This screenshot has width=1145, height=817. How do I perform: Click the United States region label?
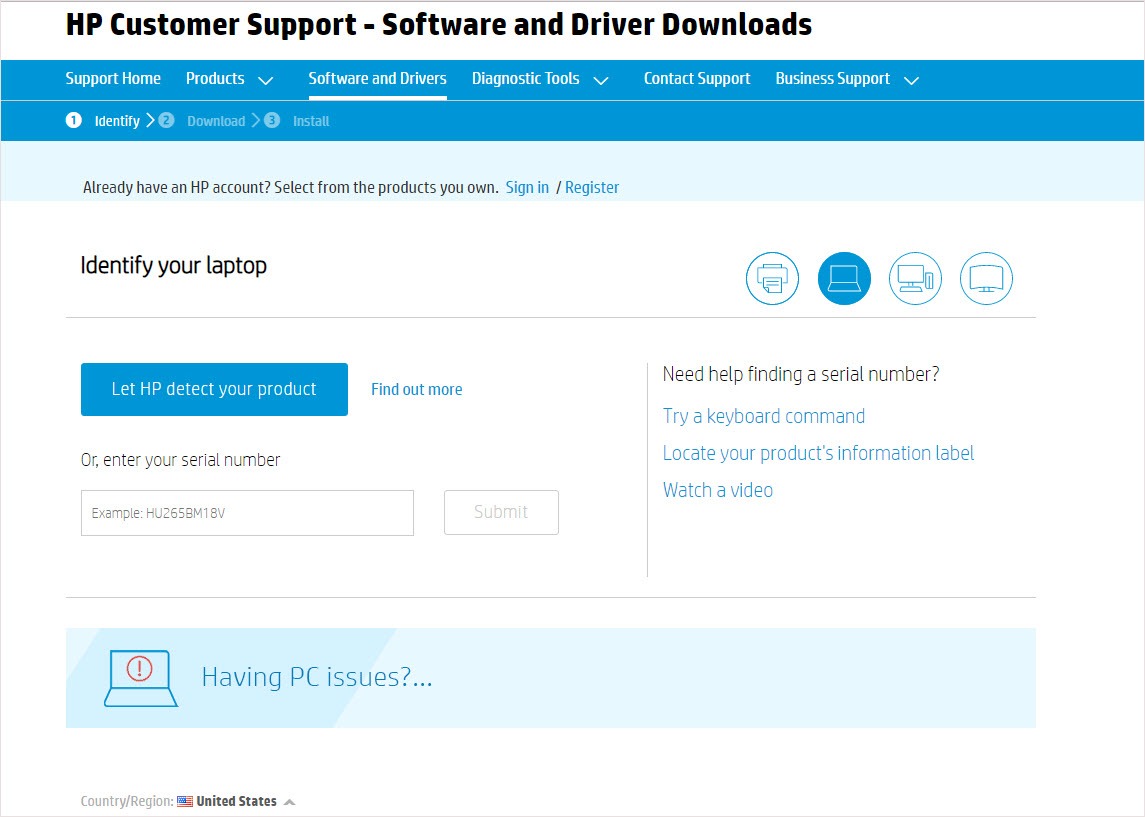[237, 801]
